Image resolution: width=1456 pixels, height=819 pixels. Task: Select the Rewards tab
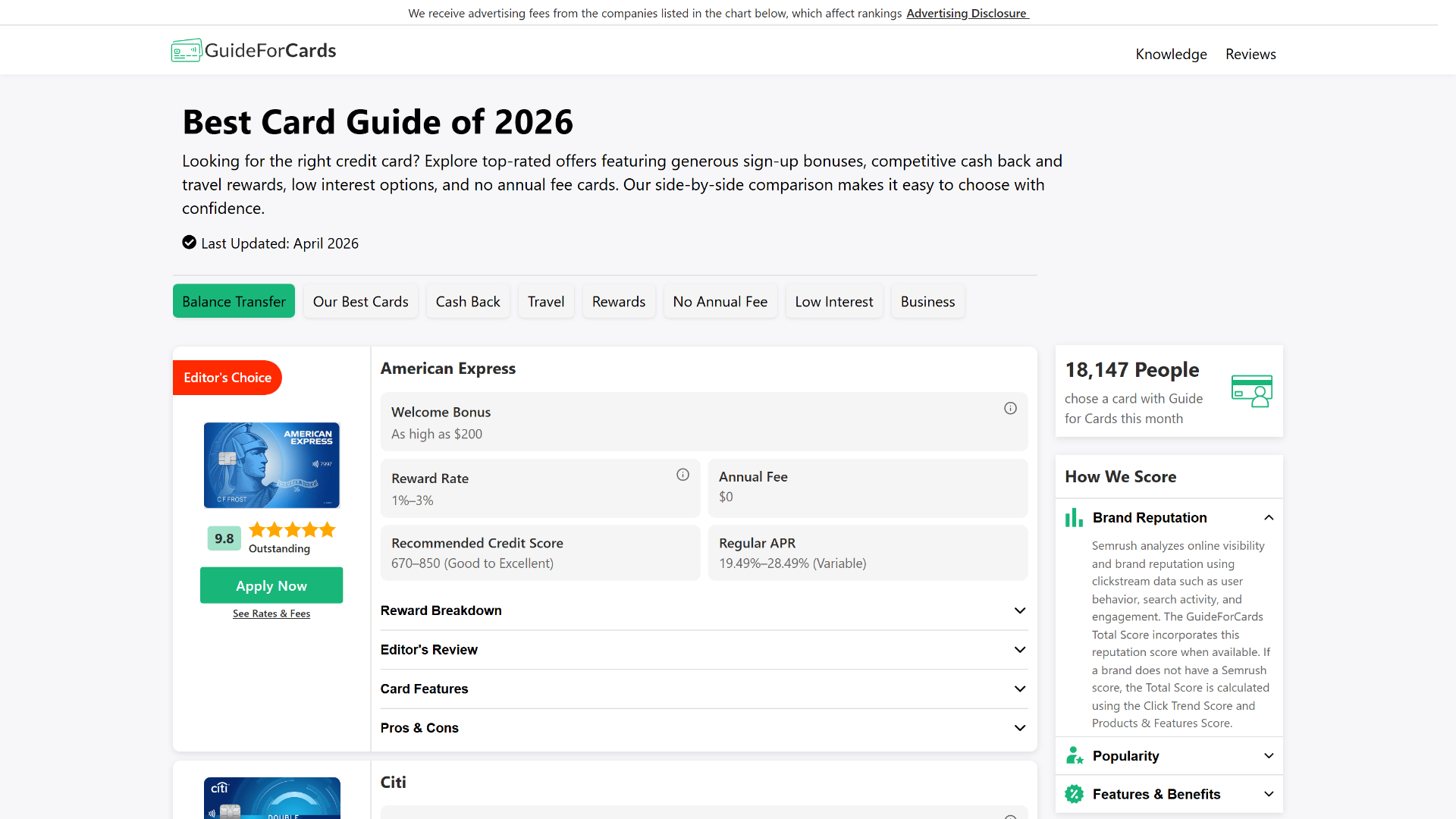619,302
